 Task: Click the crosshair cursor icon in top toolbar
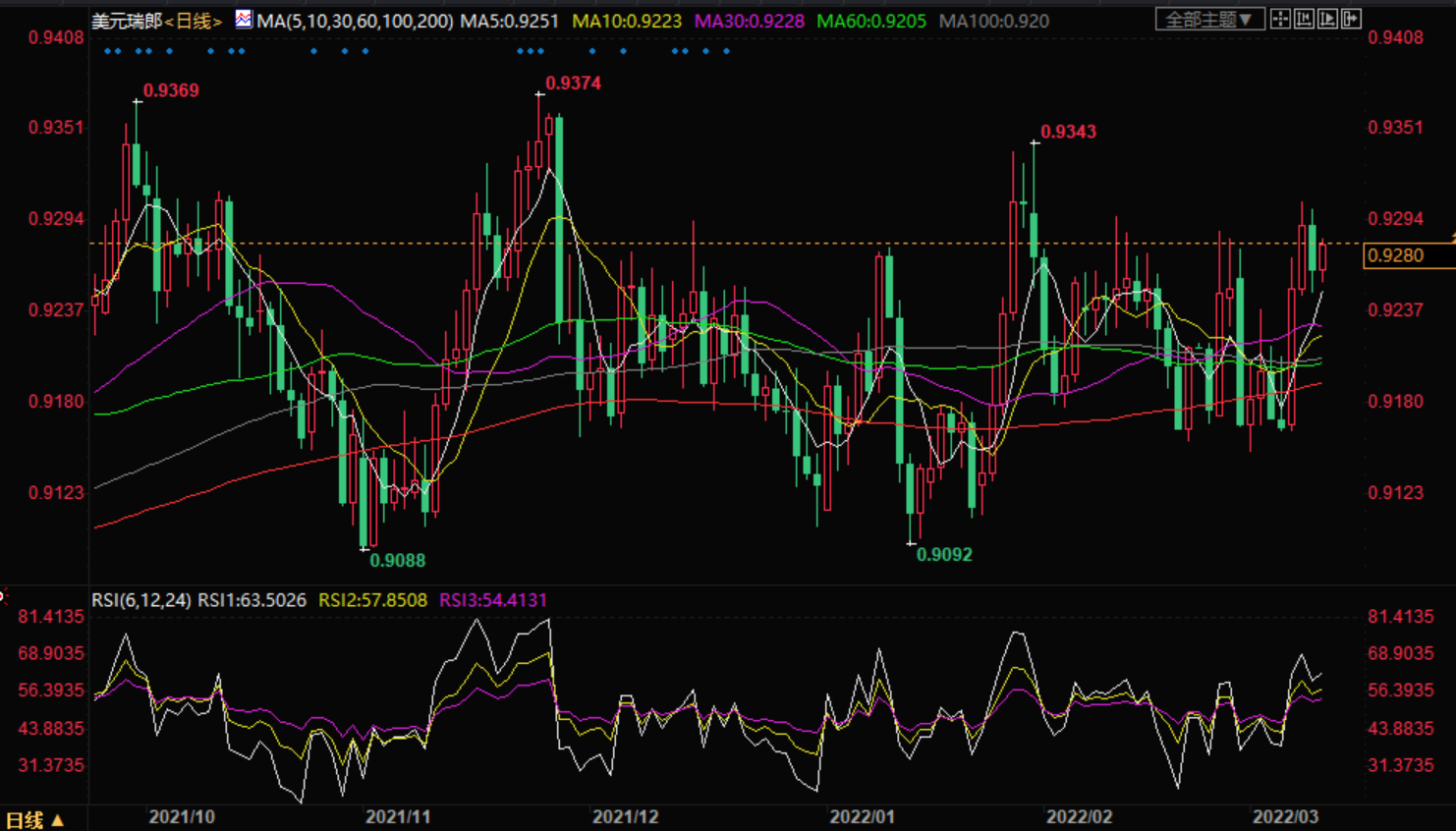(1280, 19)
